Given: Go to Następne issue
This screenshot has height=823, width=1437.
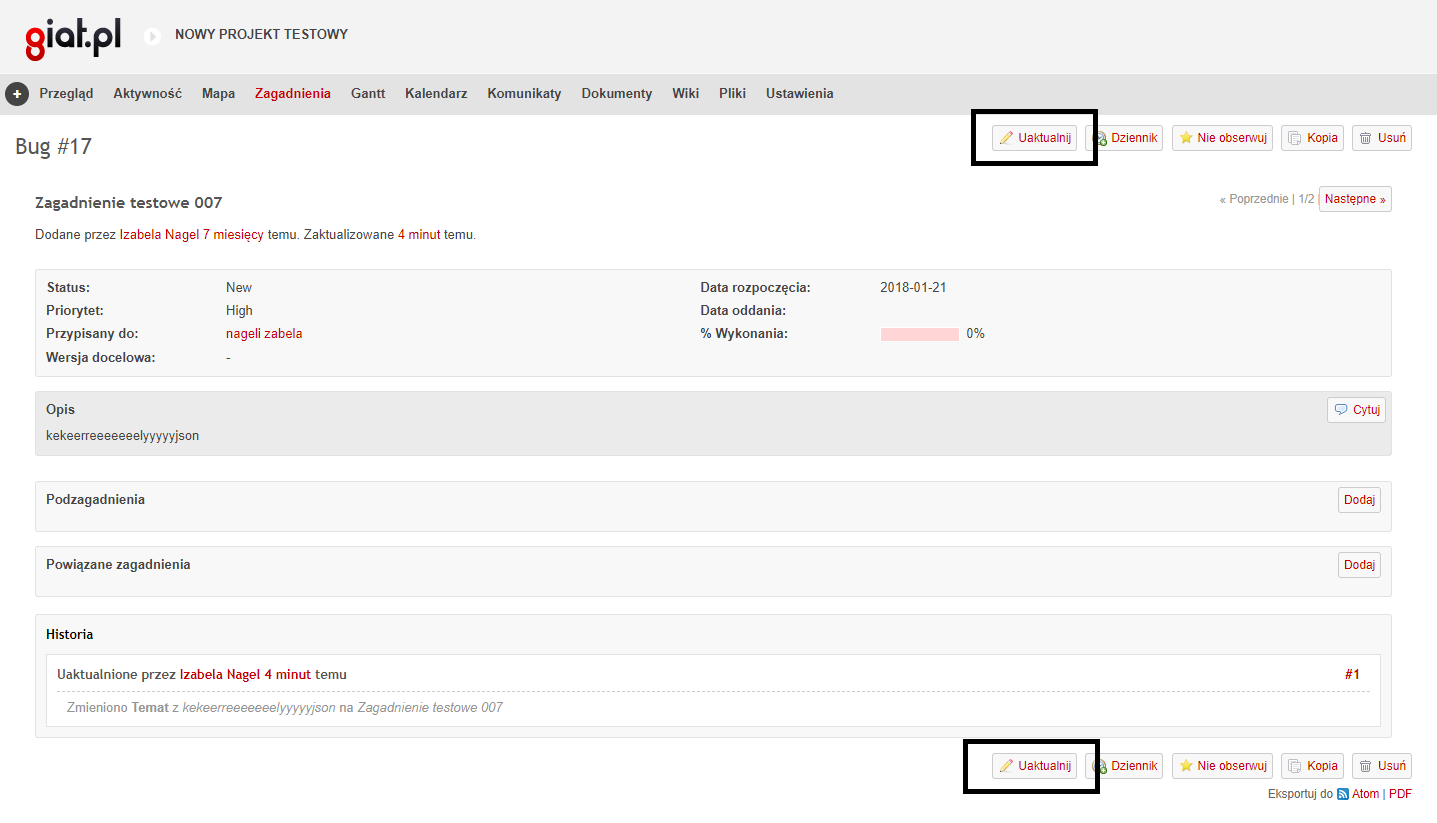Looking at the screenshot, I should point(1355,199).
